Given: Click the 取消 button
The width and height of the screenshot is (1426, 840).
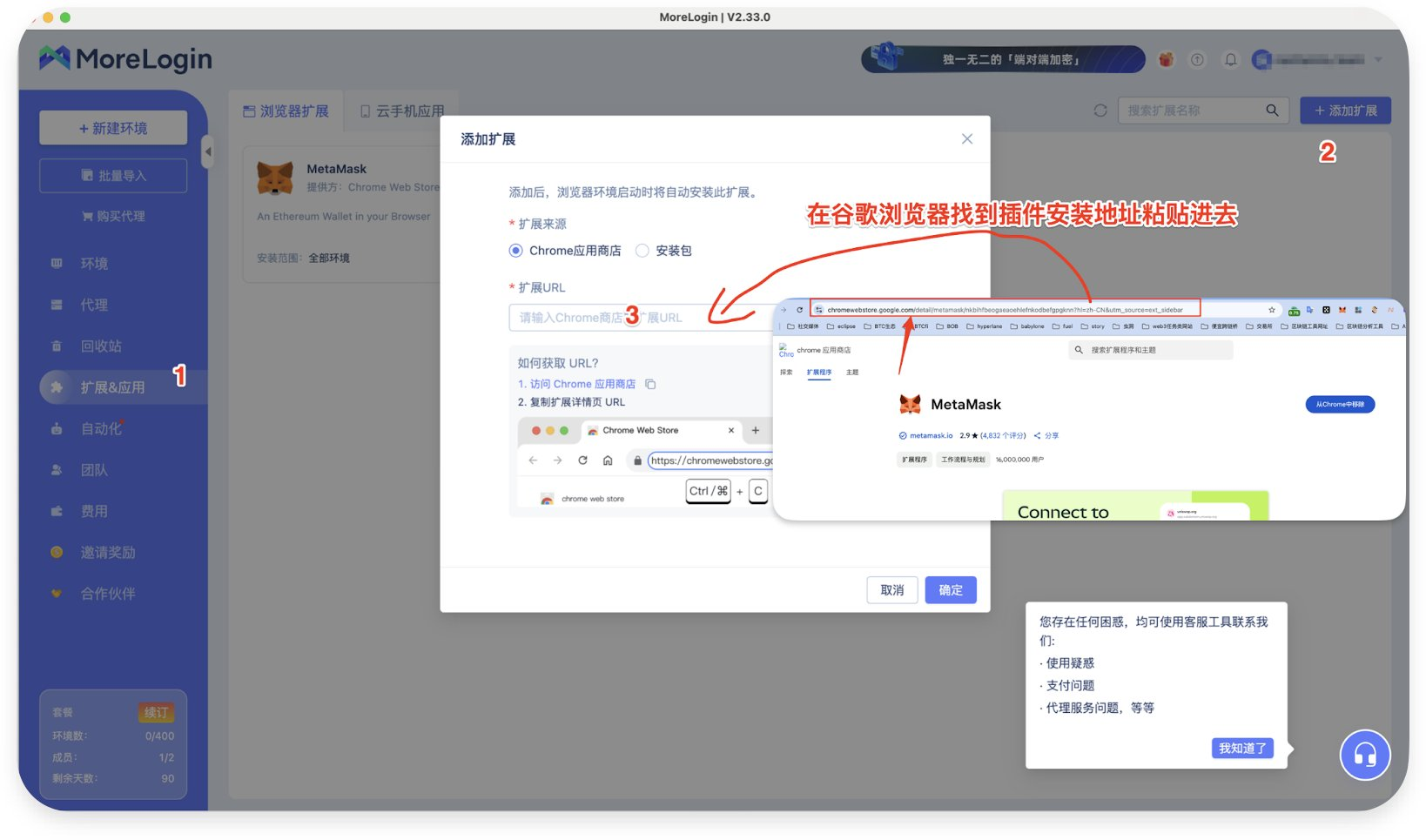Looking at the screenshot, I should [892, 590].
